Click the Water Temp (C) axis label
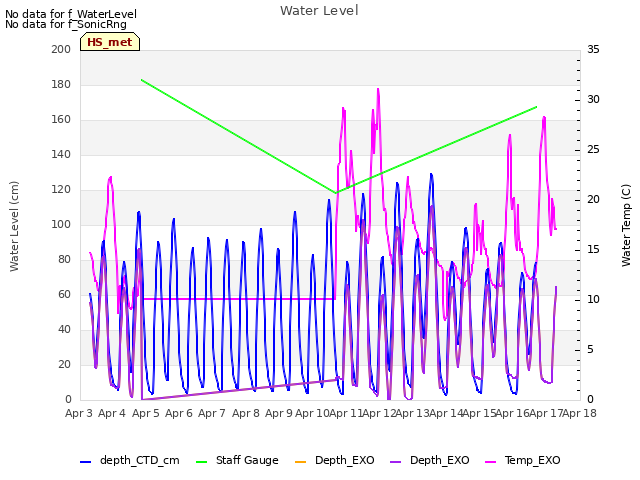This screenshot has height=480, width=640. [x=626, y=225]
